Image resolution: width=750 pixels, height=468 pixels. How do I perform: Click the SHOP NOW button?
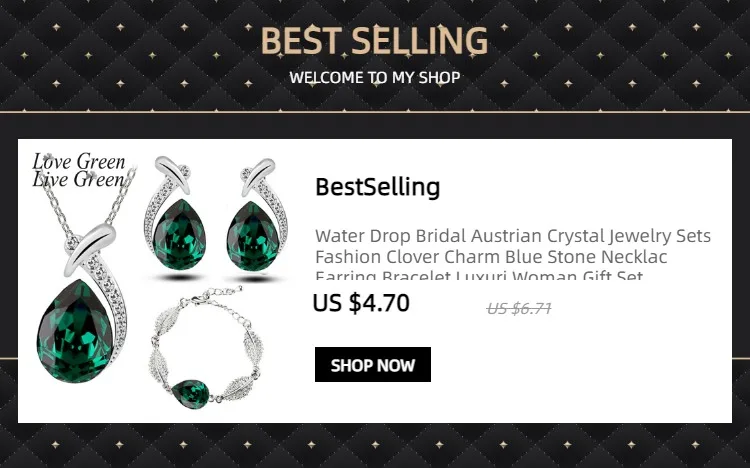[x=373, y=365]
